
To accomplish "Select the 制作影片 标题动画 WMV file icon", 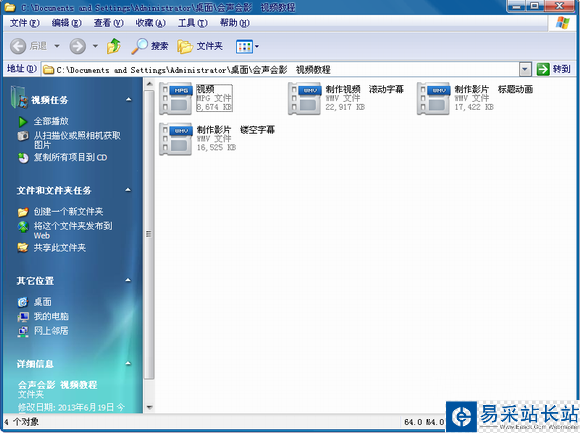I will point(434,98).
